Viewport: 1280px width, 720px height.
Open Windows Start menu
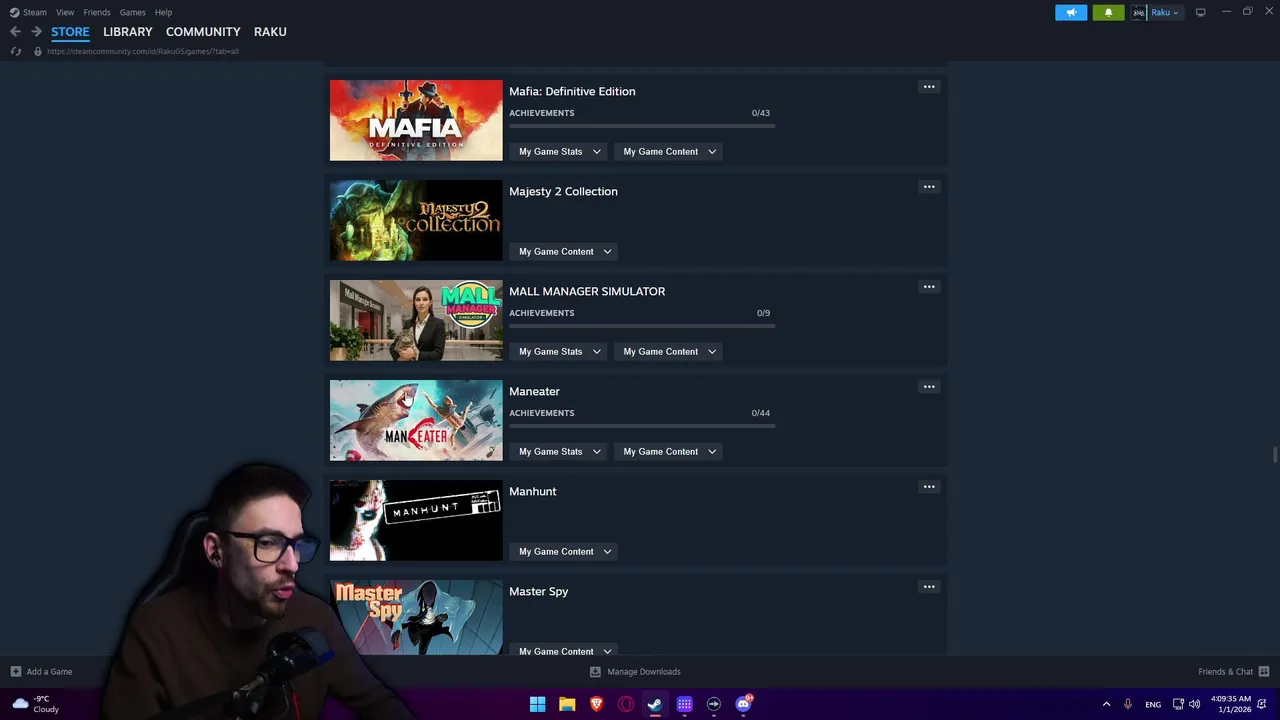pos(537,704)
